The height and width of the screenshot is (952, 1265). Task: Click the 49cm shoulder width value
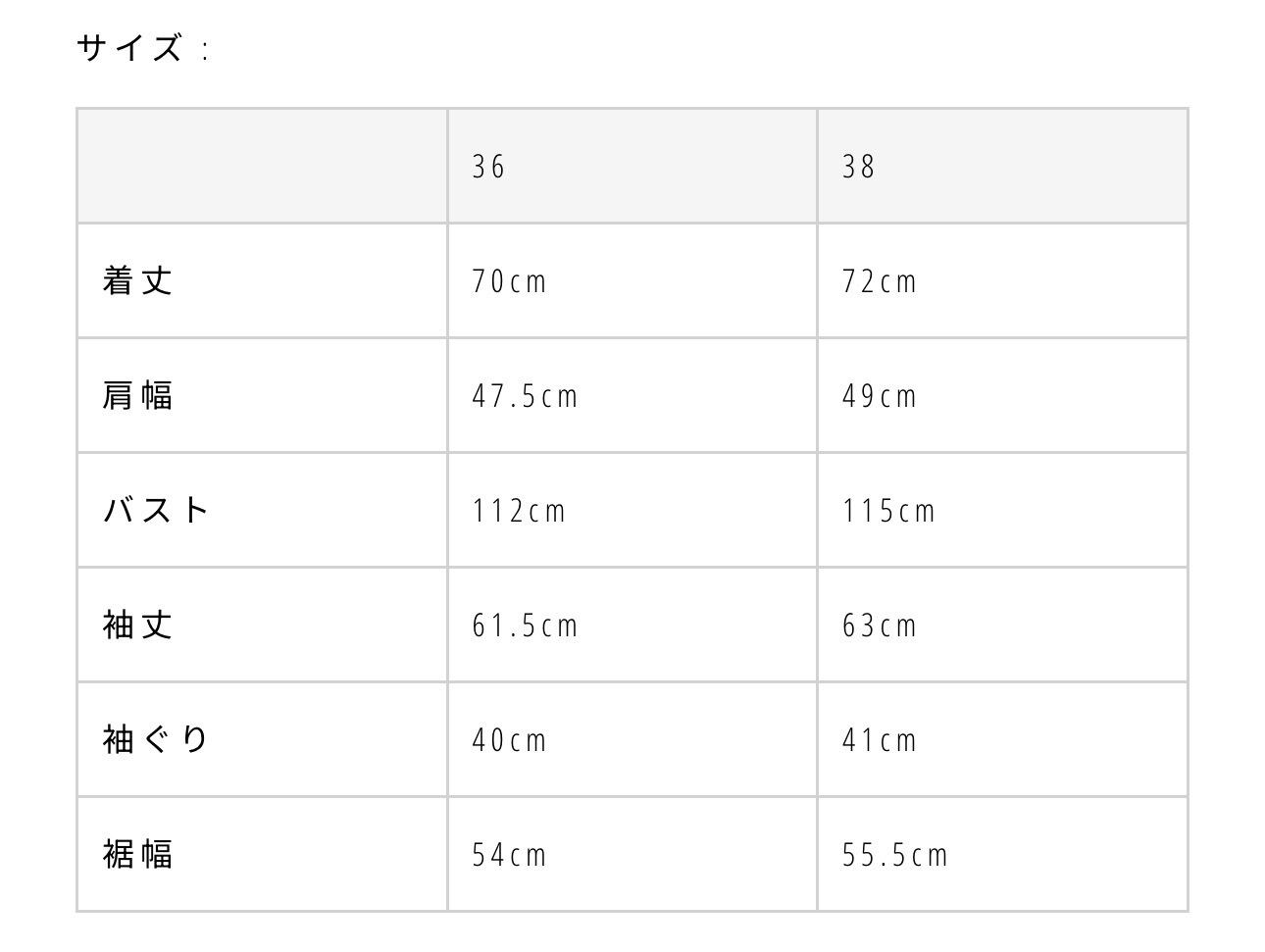coord(880,397)
